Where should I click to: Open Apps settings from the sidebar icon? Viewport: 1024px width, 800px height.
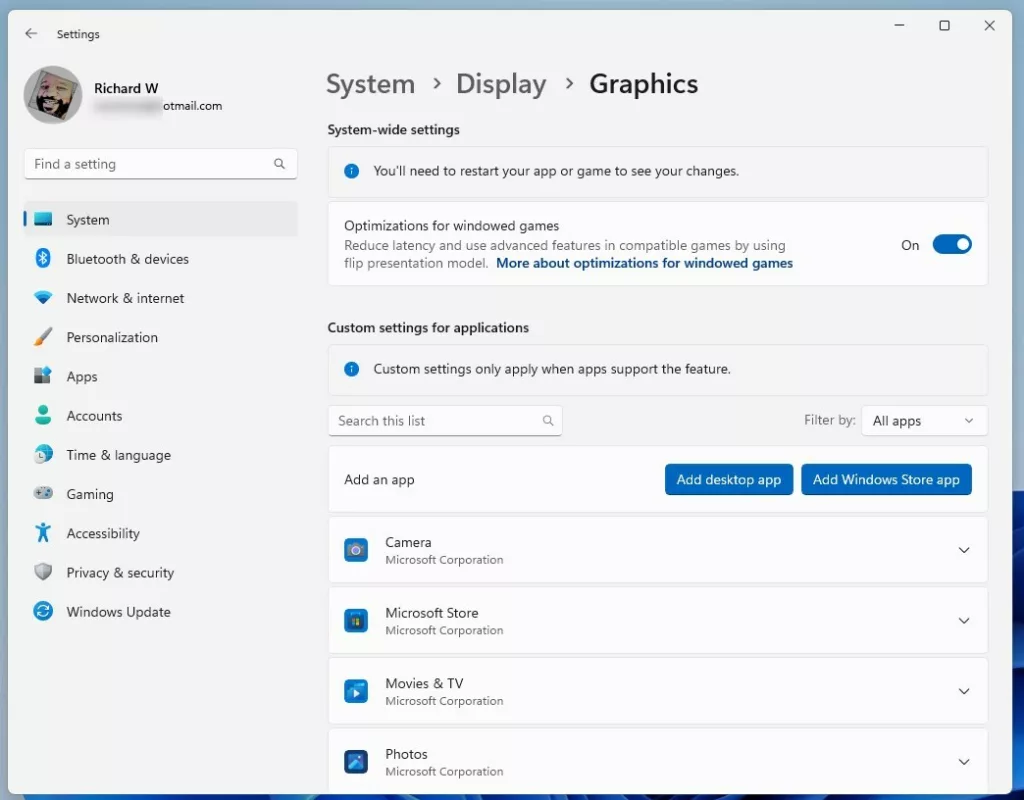[x=42, y=376]
